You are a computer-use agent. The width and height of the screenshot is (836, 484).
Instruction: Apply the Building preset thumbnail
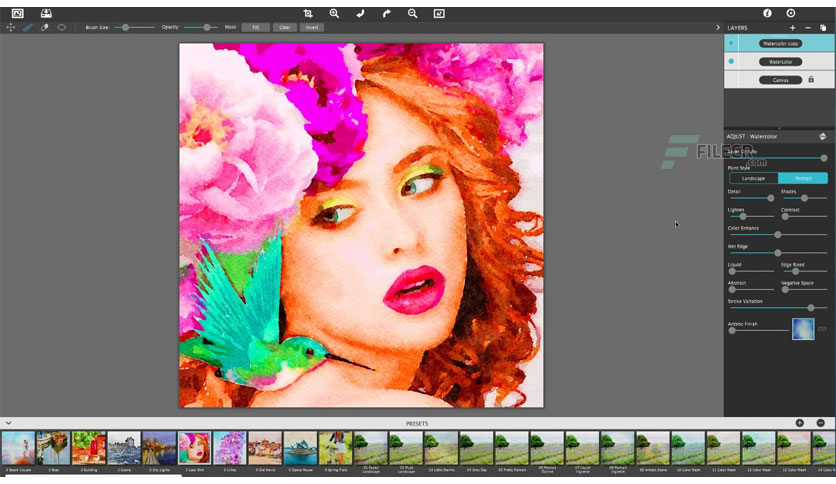(x=89, y=448)
